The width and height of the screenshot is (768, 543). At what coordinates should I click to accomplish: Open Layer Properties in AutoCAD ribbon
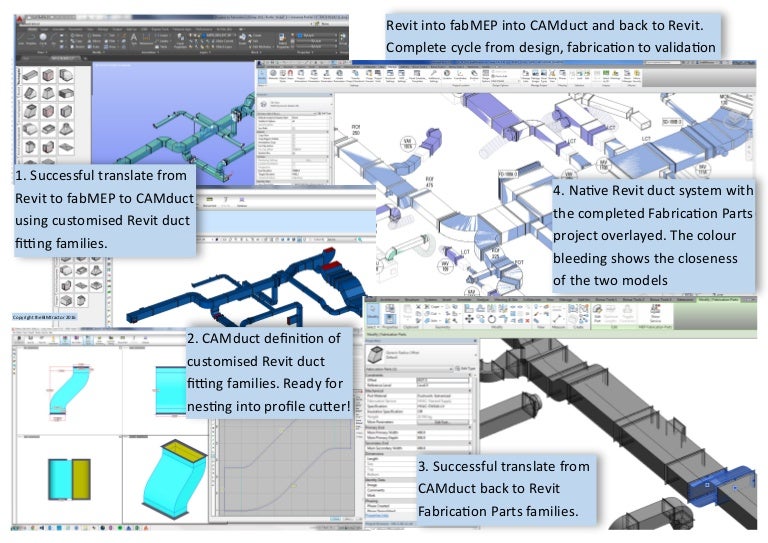[180, 39]
